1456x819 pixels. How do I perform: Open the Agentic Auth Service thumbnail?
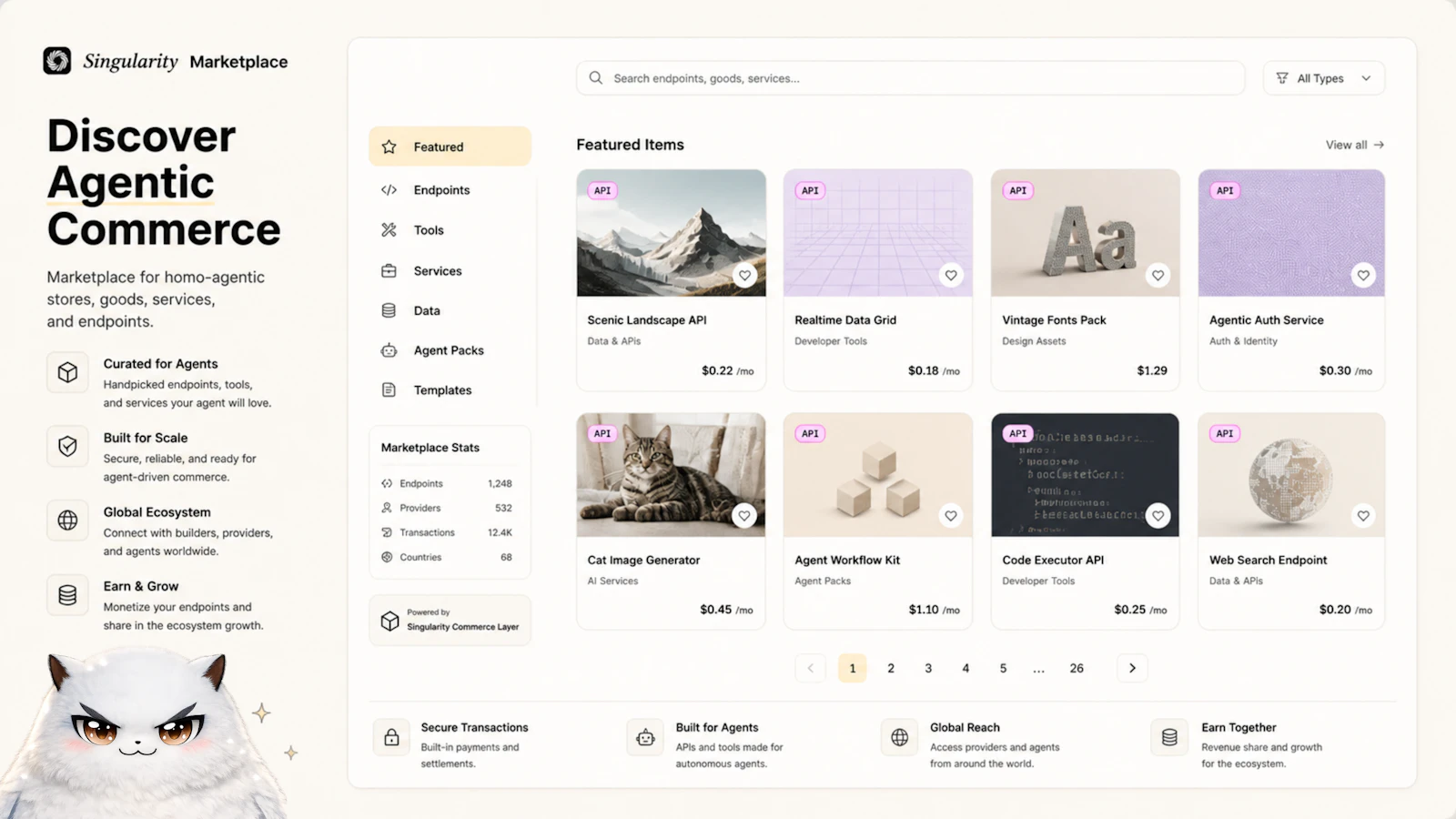(x=1291, y=233)
